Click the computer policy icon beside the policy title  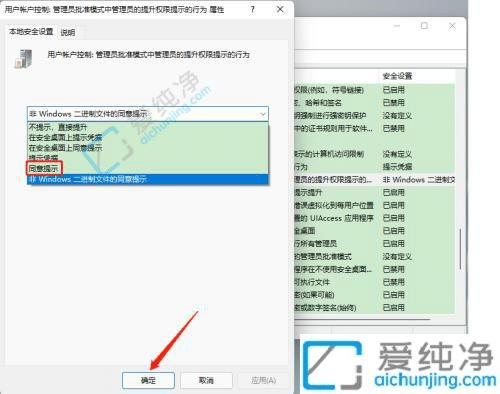[23, 59]
